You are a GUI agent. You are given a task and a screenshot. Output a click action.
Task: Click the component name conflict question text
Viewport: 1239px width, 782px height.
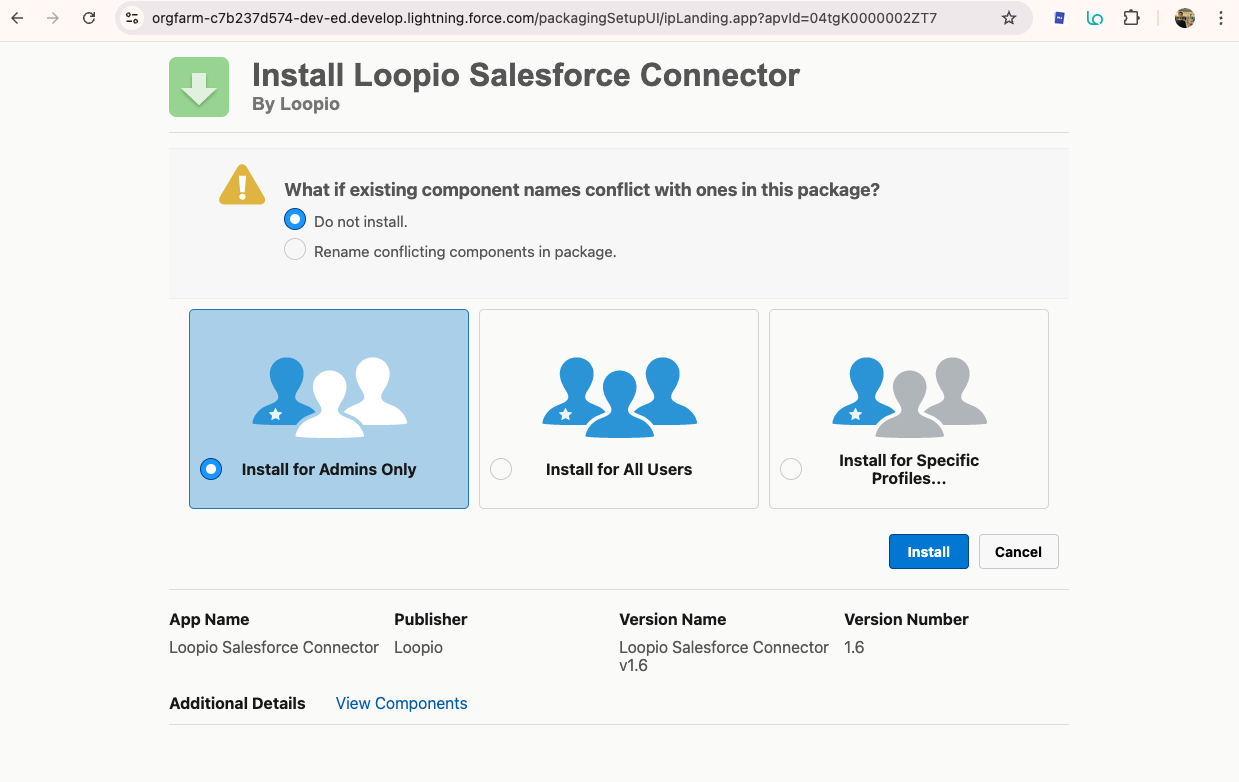[582, 190]
